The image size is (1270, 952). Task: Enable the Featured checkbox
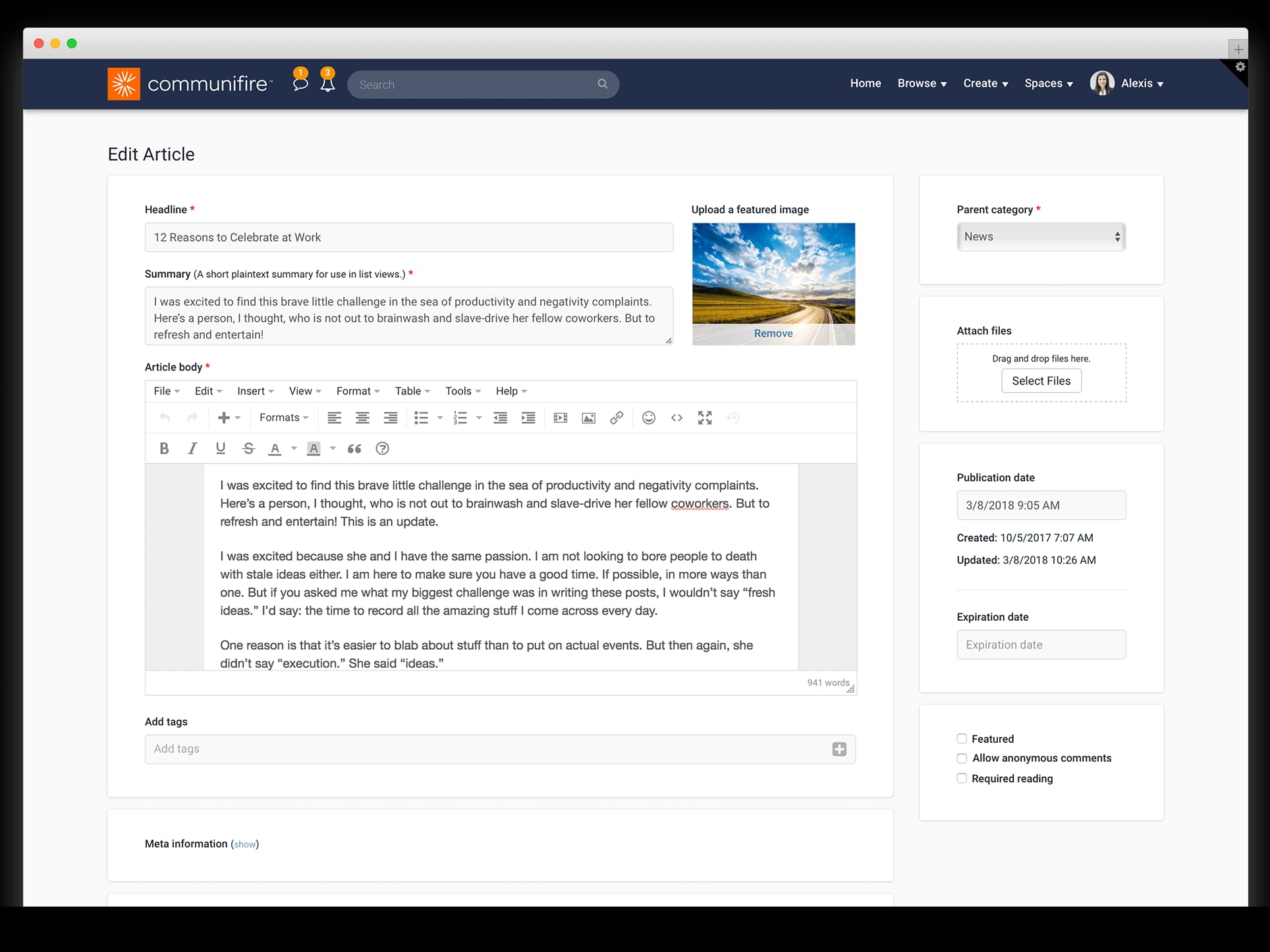(962, 739)
